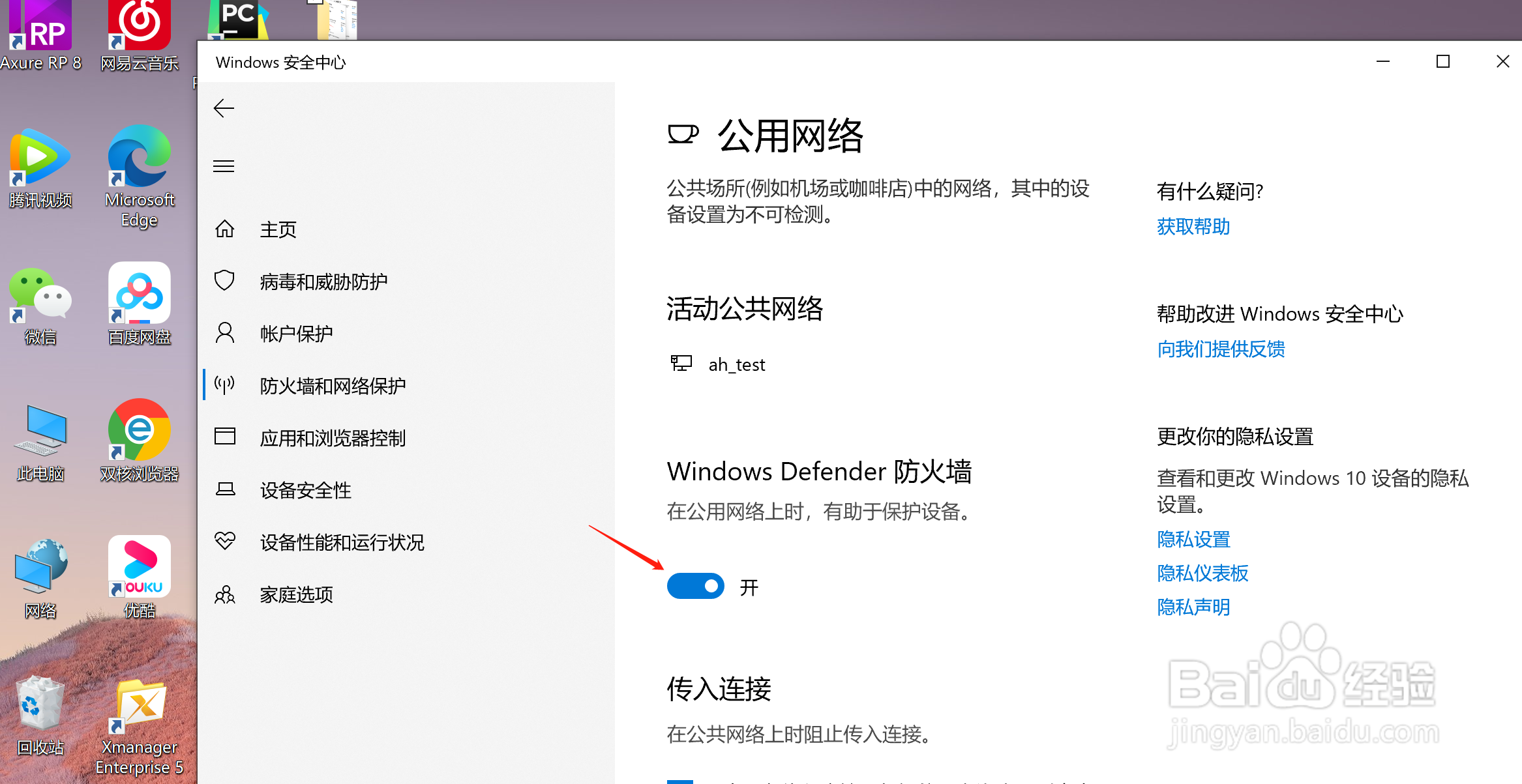
Task: Click the person icon for account protection
Action: pos(225,333)
